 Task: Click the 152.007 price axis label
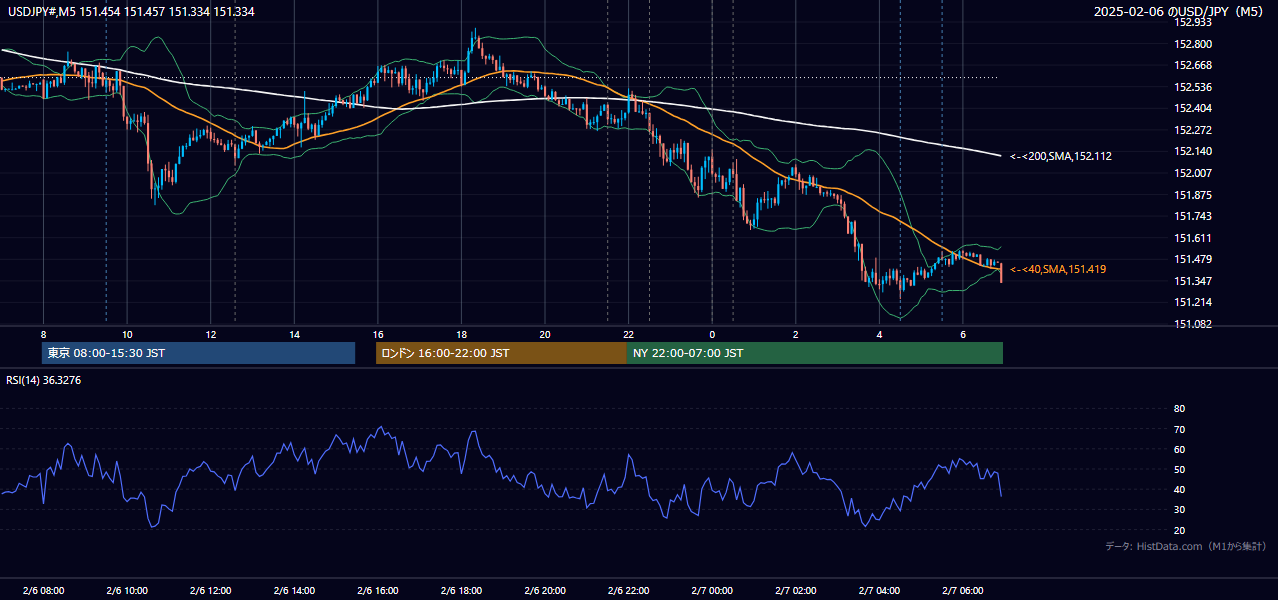pyautogui.click(x=1193, y=173)
